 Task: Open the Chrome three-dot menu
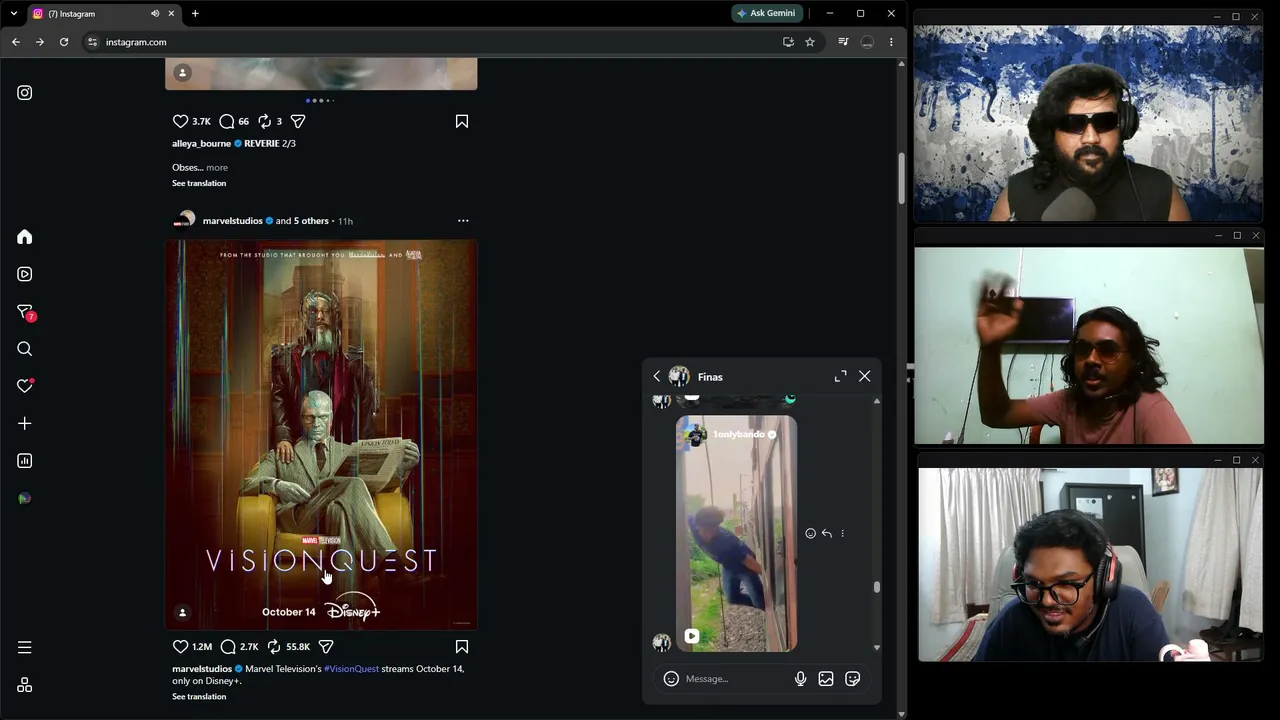891,42
